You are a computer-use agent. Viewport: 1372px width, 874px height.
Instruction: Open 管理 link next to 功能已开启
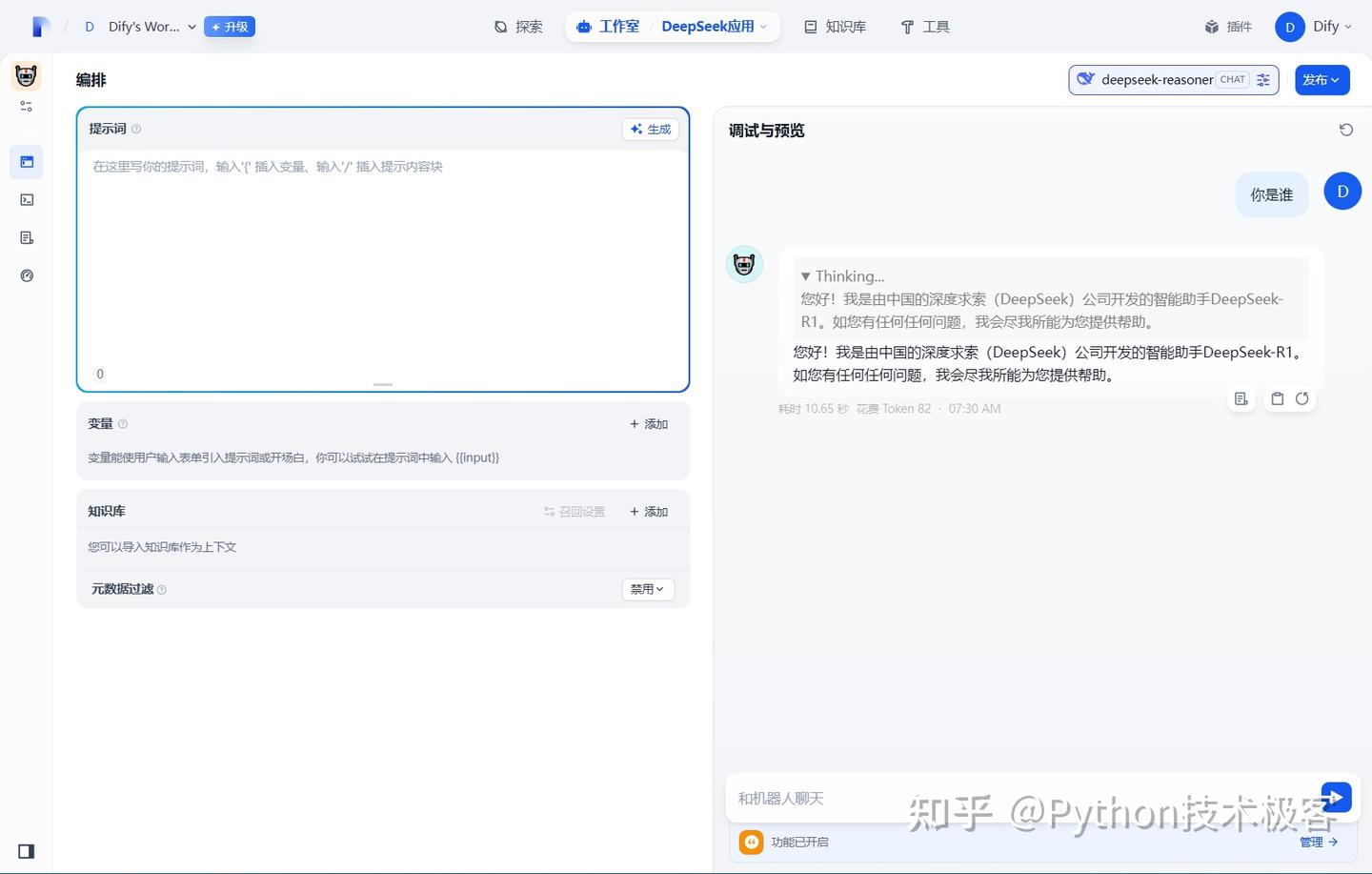pyautogui.click(x=1318, y=842)
